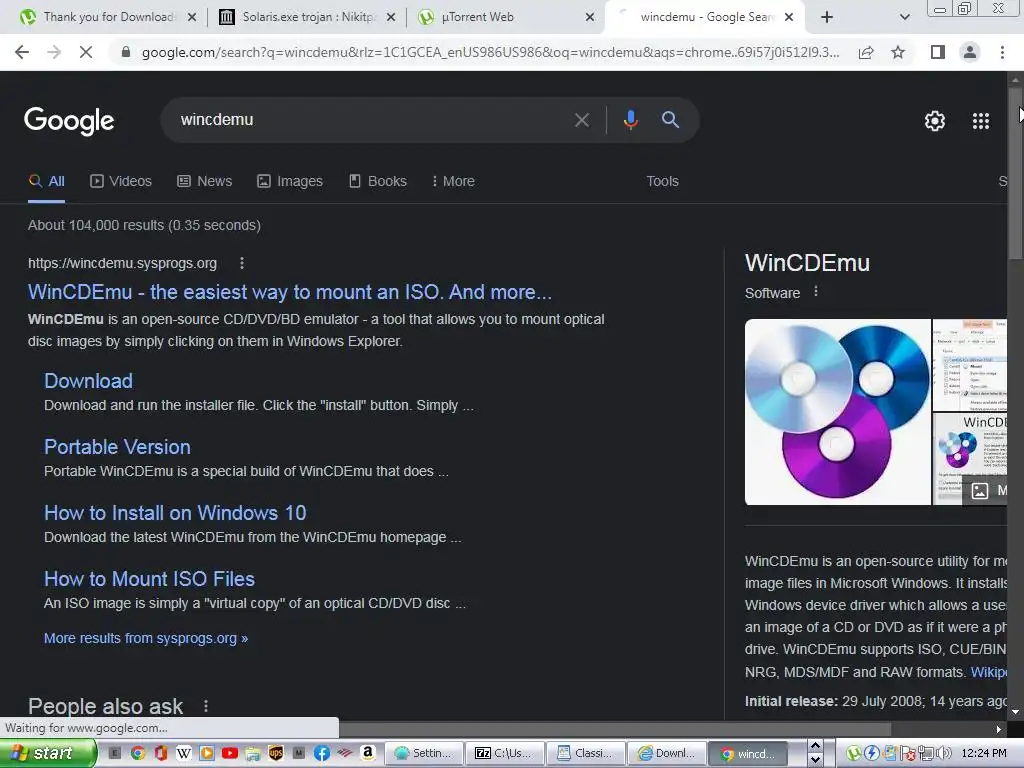Viewport: 1024px width, 768px height.
Task: Switch to the Settin... taskbar window
Action: click(x=424, y=753)
